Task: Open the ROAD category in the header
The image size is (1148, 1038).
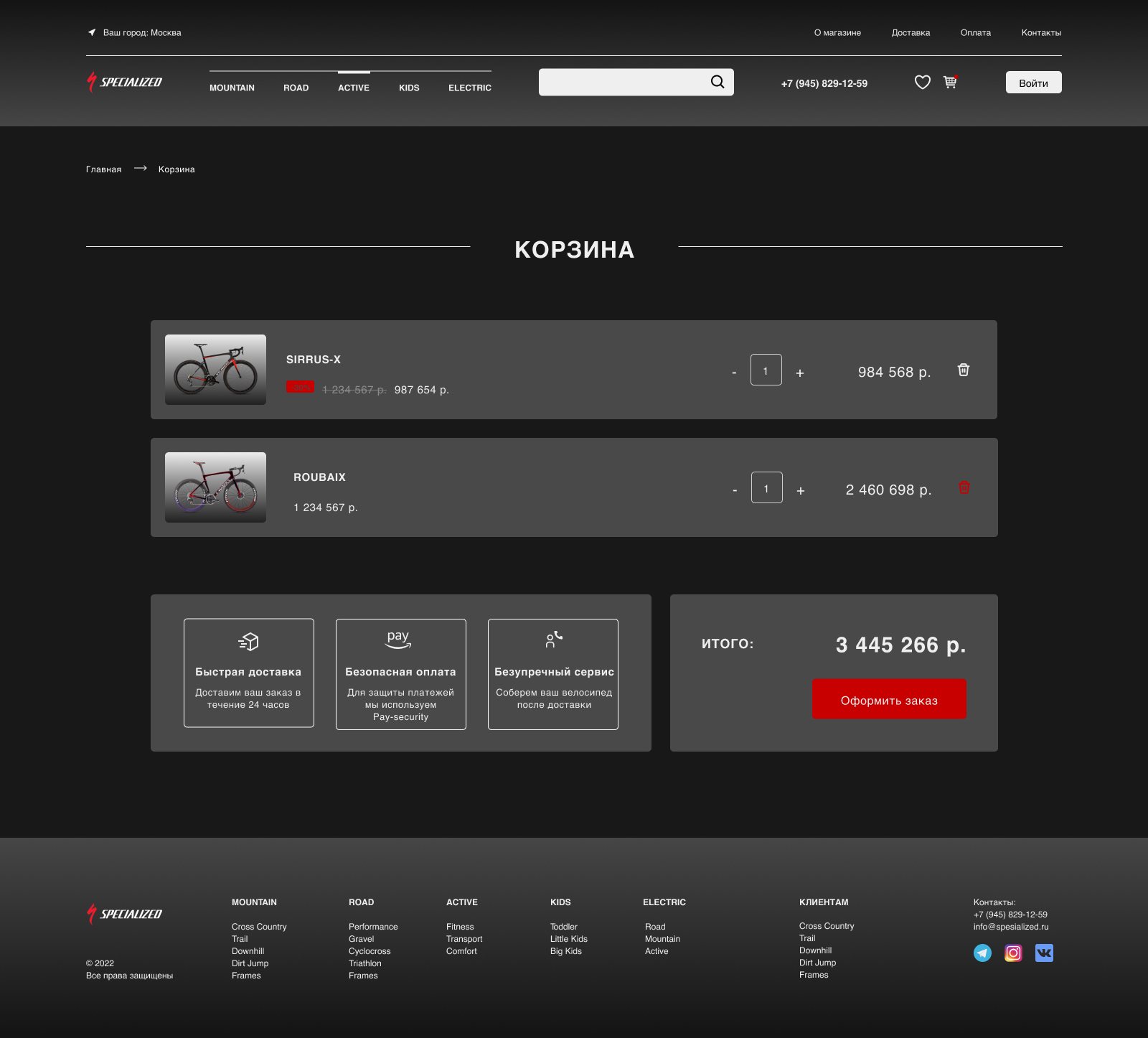Action: click(296, 88)
